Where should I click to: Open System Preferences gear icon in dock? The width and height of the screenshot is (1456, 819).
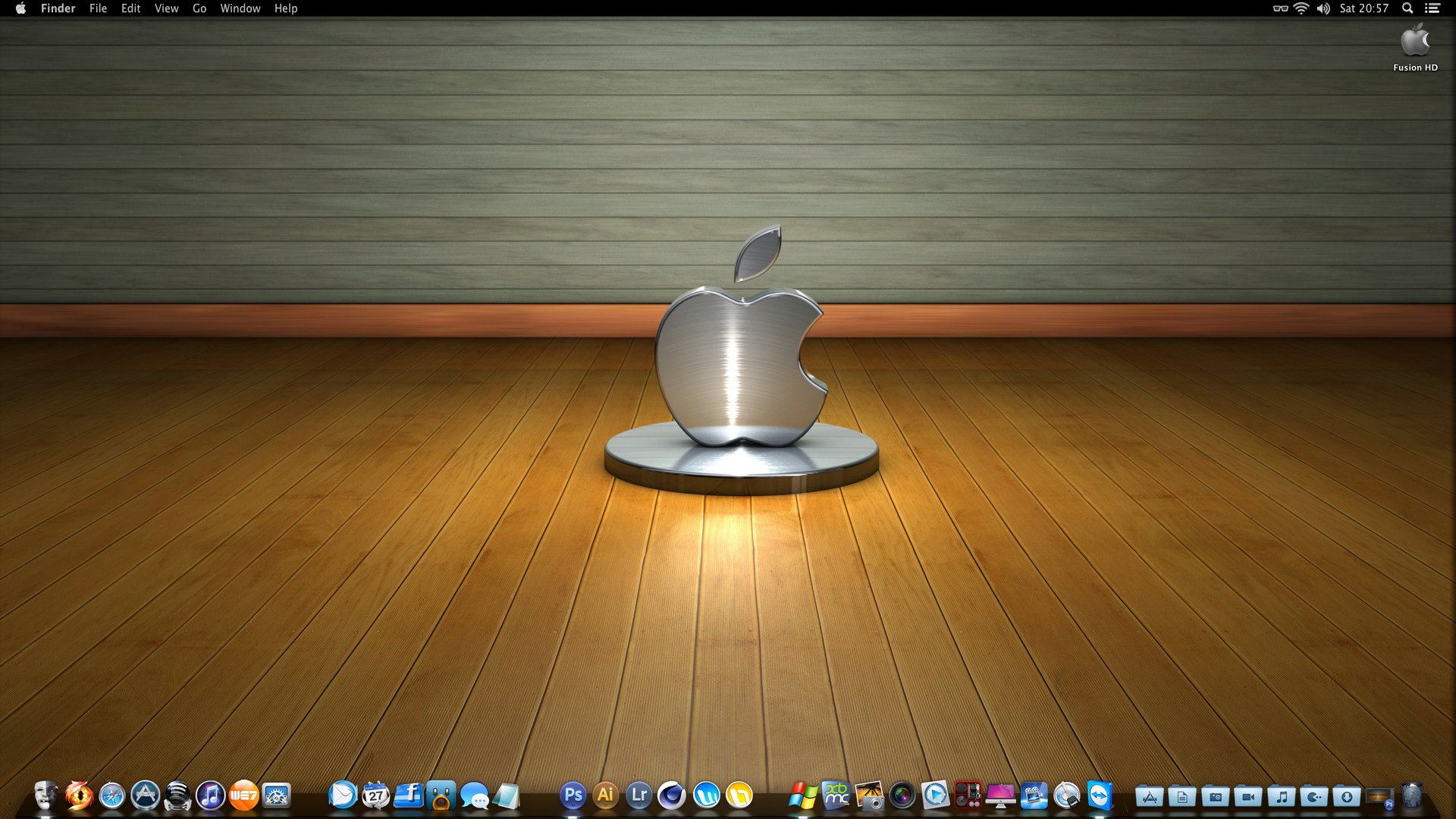pos(277,795)
